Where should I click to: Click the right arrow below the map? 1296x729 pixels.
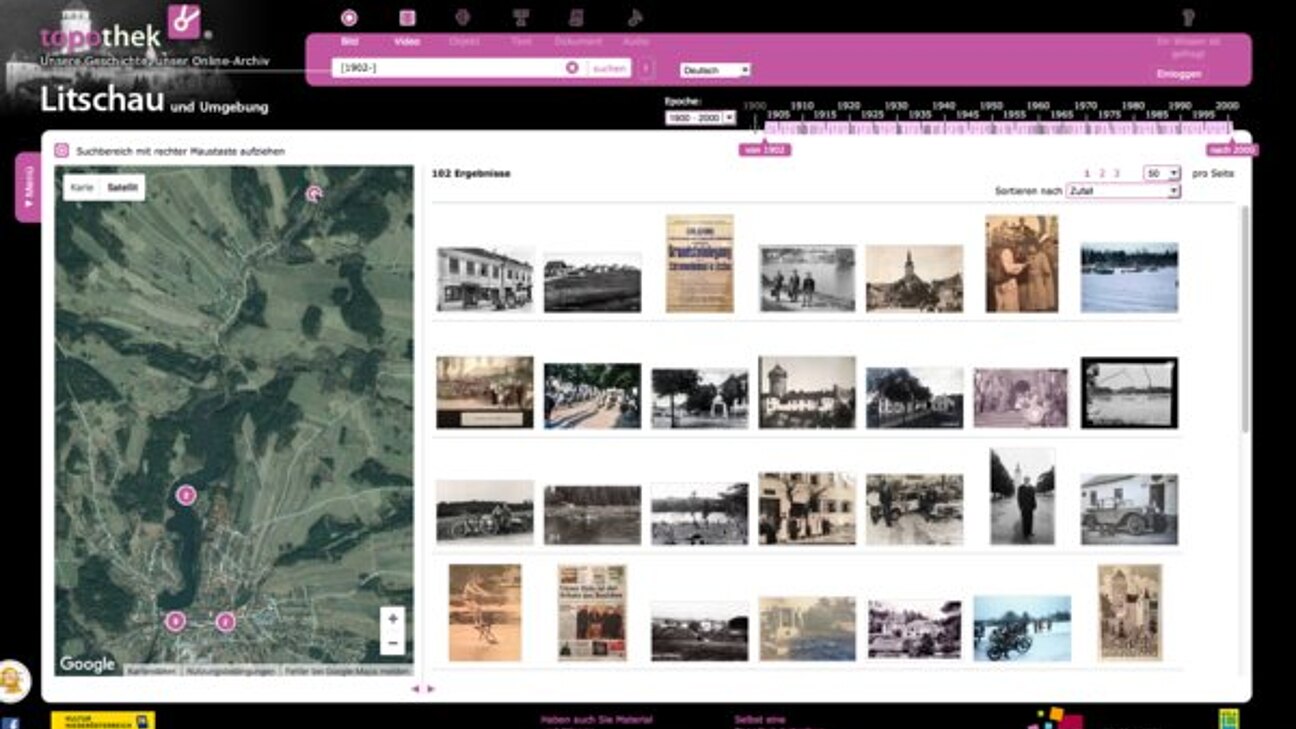(x=431, y=689)
